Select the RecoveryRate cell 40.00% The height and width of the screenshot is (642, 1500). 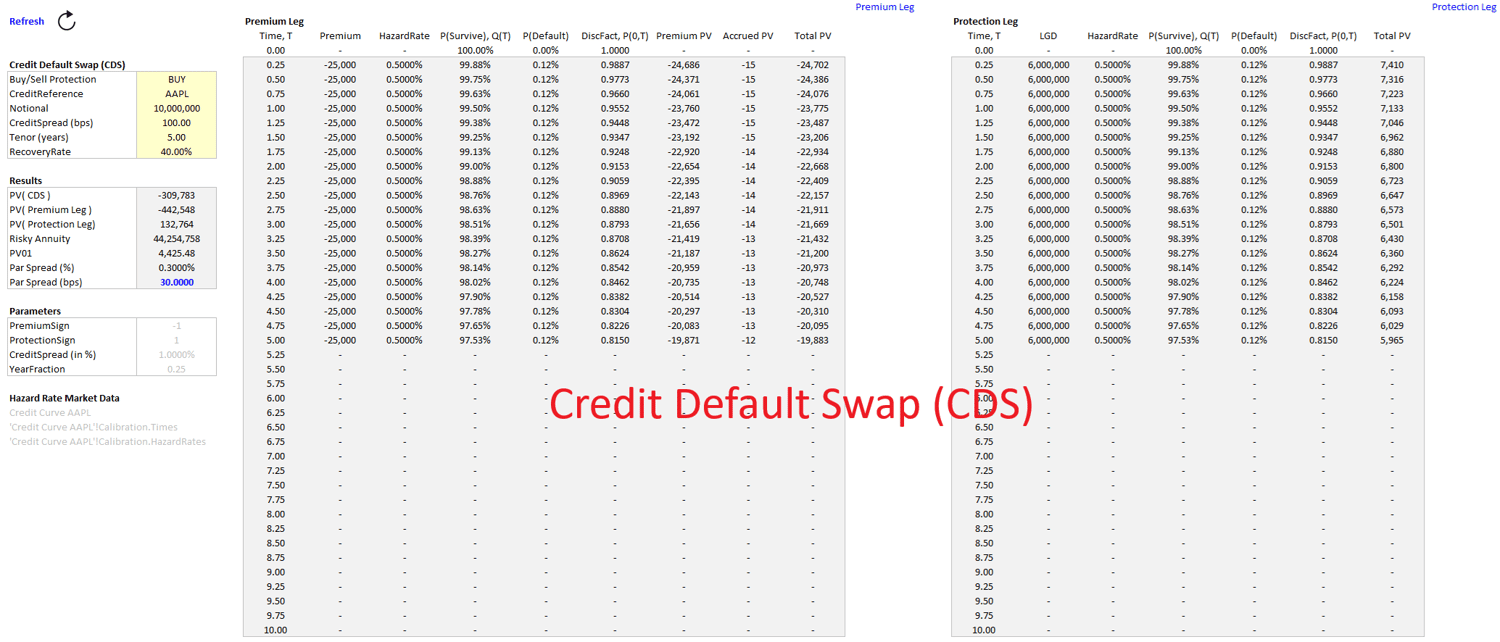177,152
